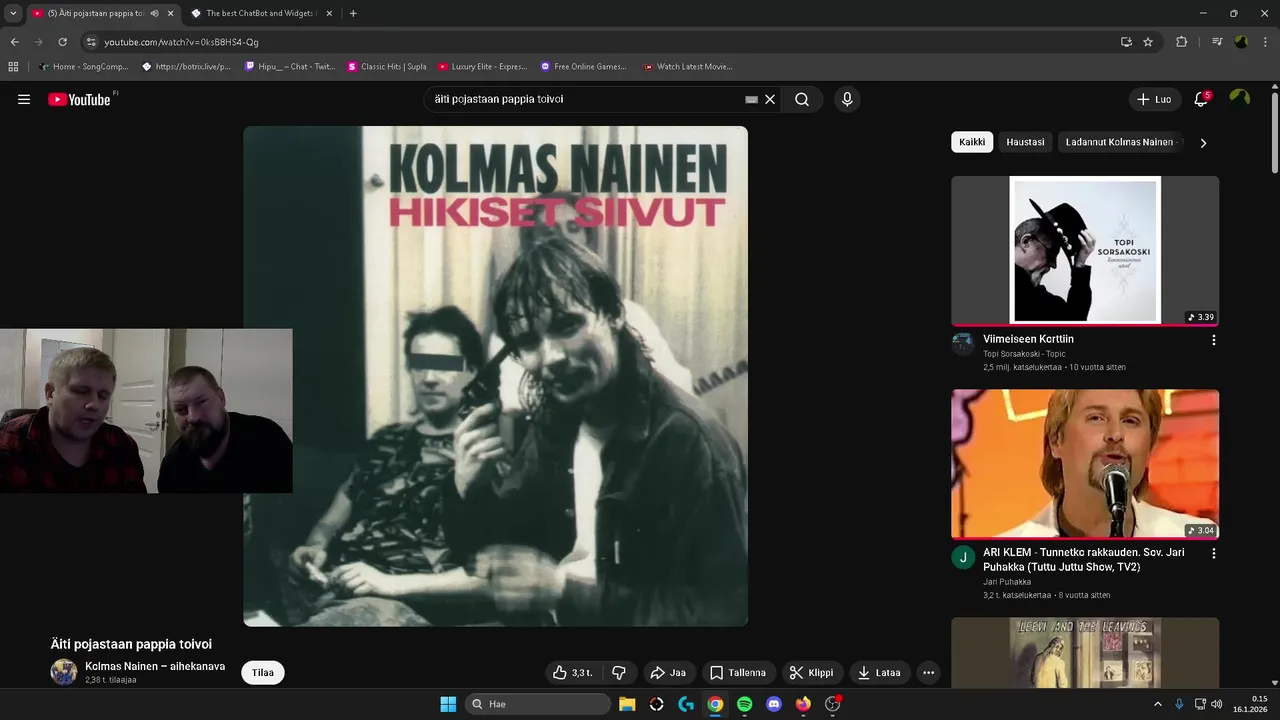Screen dimensions: 1280x720
Task: Open Luxury Elite bookmark
Action: 482,67
